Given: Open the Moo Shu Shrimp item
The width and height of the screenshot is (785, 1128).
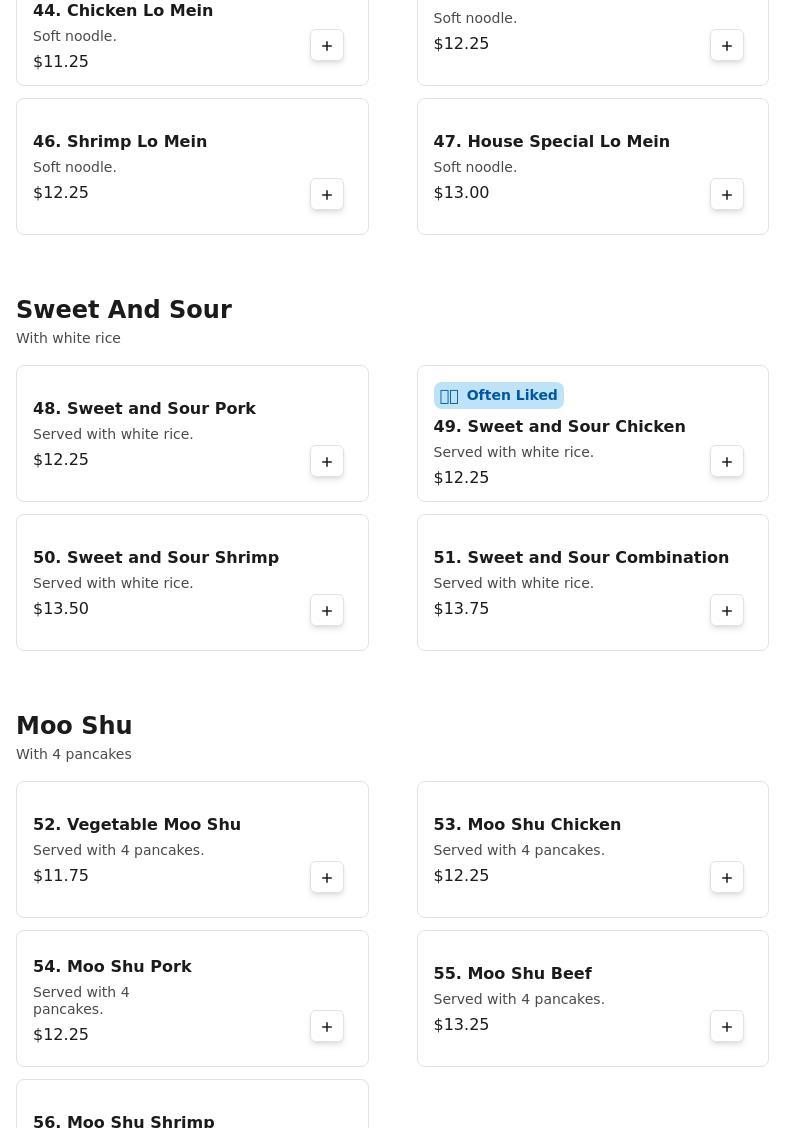Looking at the screenshot, I should click(x=124, y=1121).
